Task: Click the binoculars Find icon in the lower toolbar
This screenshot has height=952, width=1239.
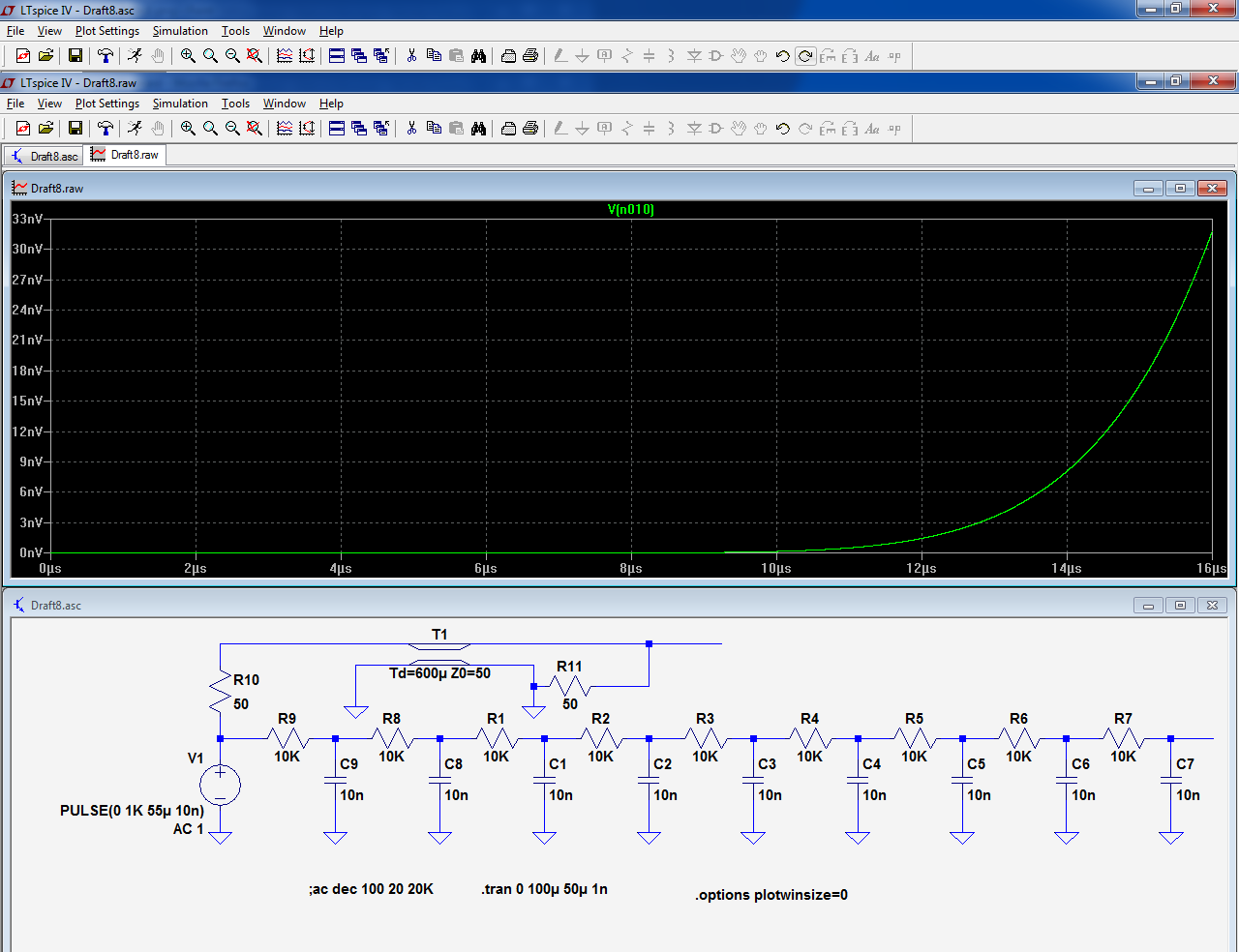Action: click(478, 129)
